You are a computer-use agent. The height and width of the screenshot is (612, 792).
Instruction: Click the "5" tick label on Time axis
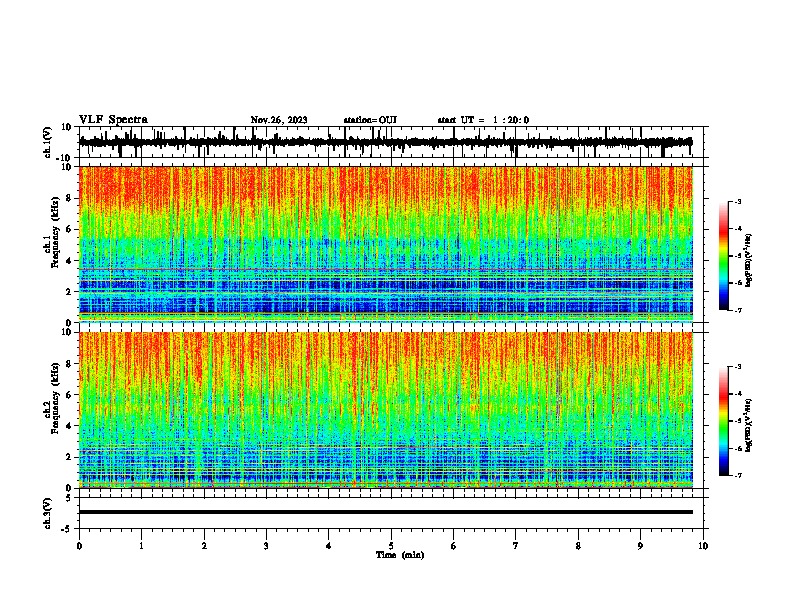[x=391, y=546]
